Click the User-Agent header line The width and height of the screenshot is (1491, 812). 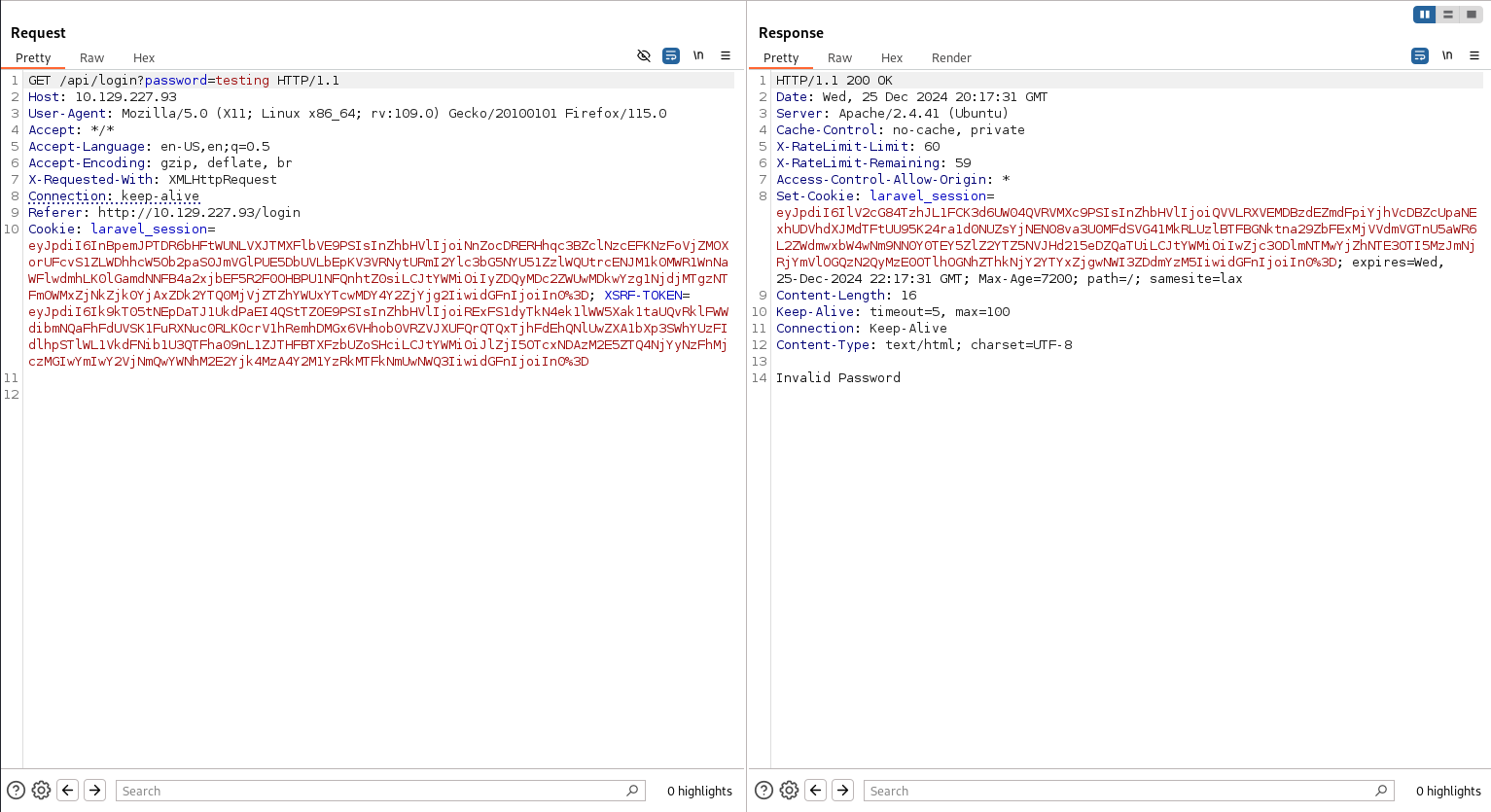point(347,114)
